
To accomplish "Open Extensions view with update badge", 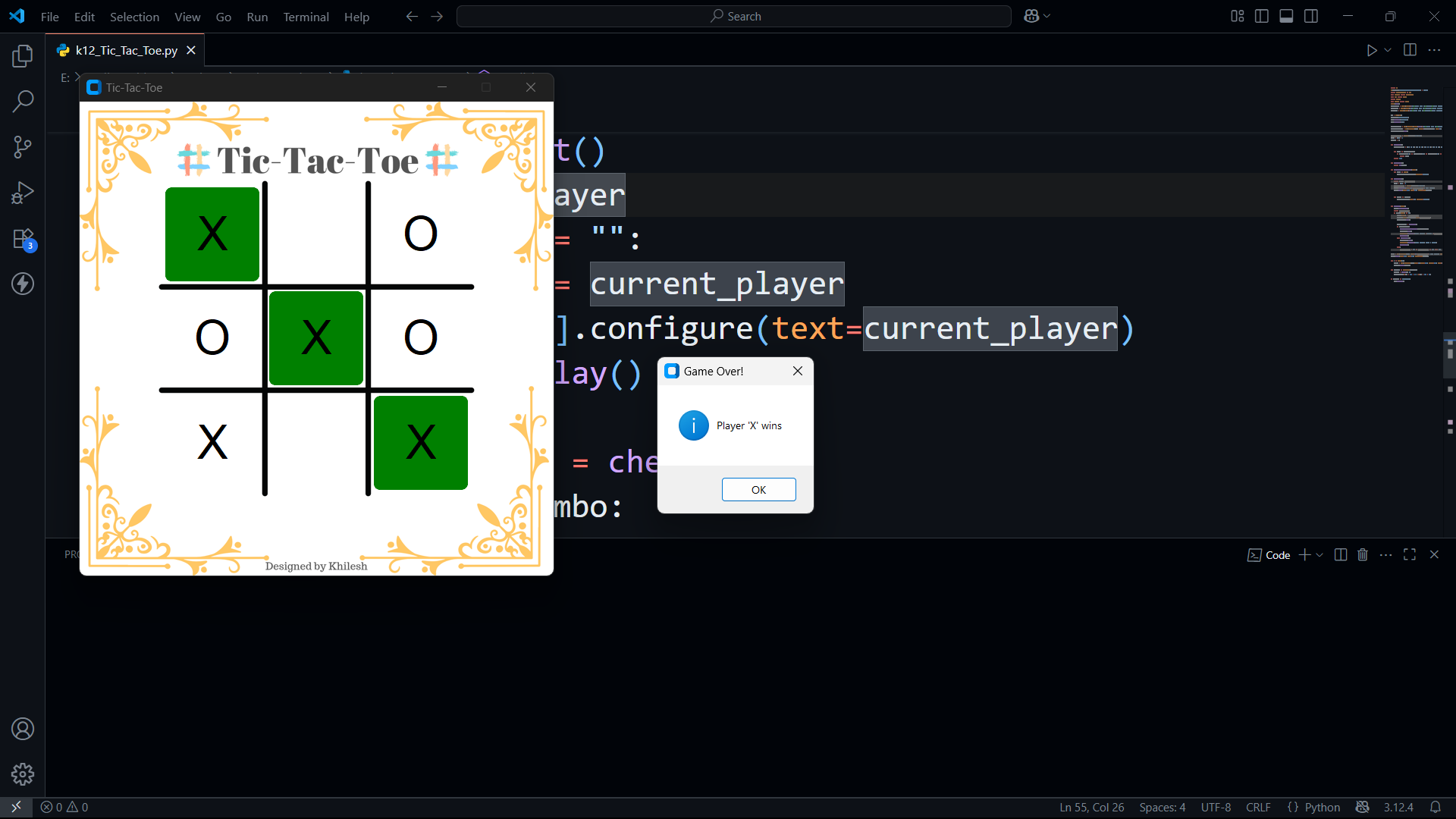I will point(23,239).
